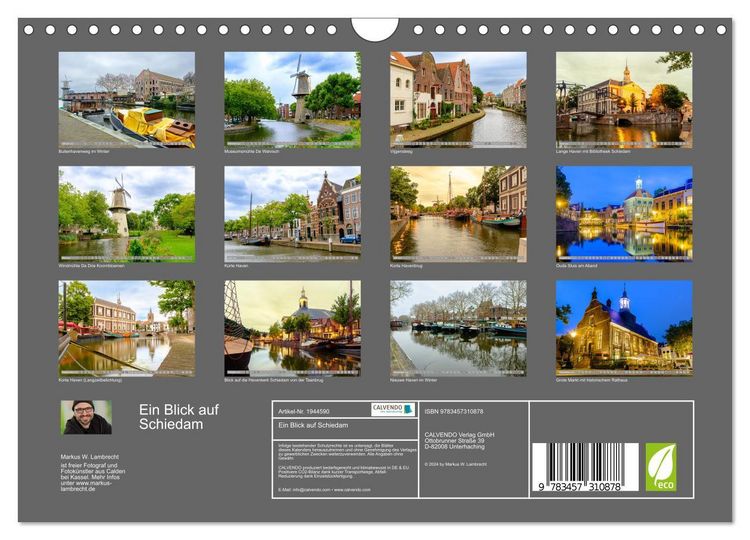
Task: Click the green eco leaf badge
Action: [661, 467]
